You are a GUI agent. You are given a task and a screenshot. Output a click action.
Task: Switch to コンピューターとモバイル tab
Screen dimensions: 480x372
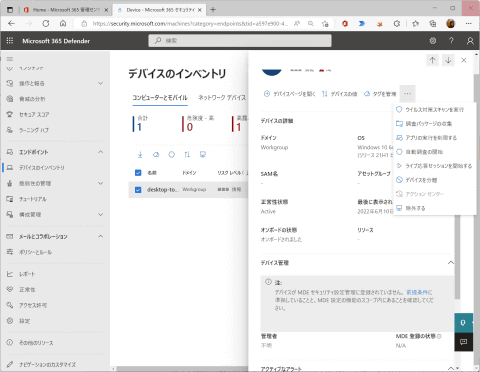(160, 98)
